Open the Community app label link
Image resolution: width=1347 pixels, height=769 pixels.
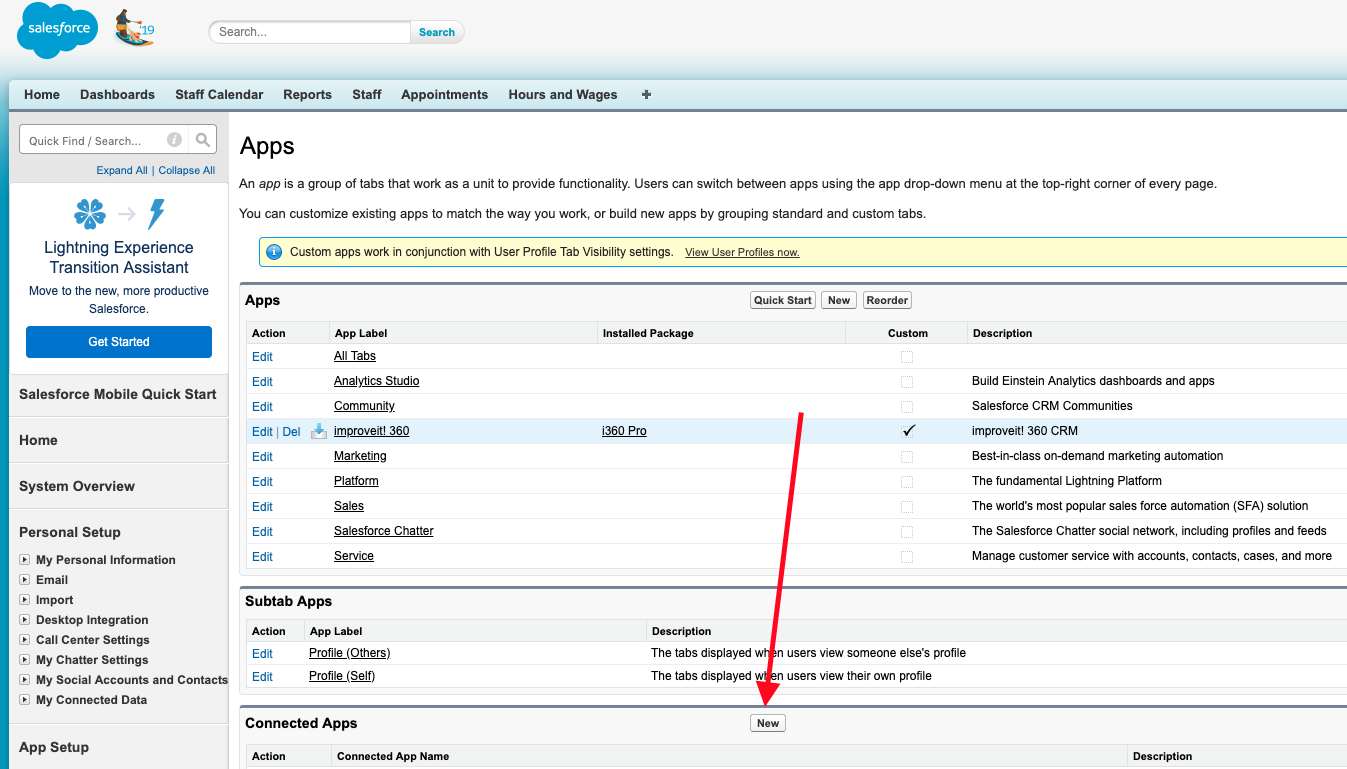[x=364, y=406]
